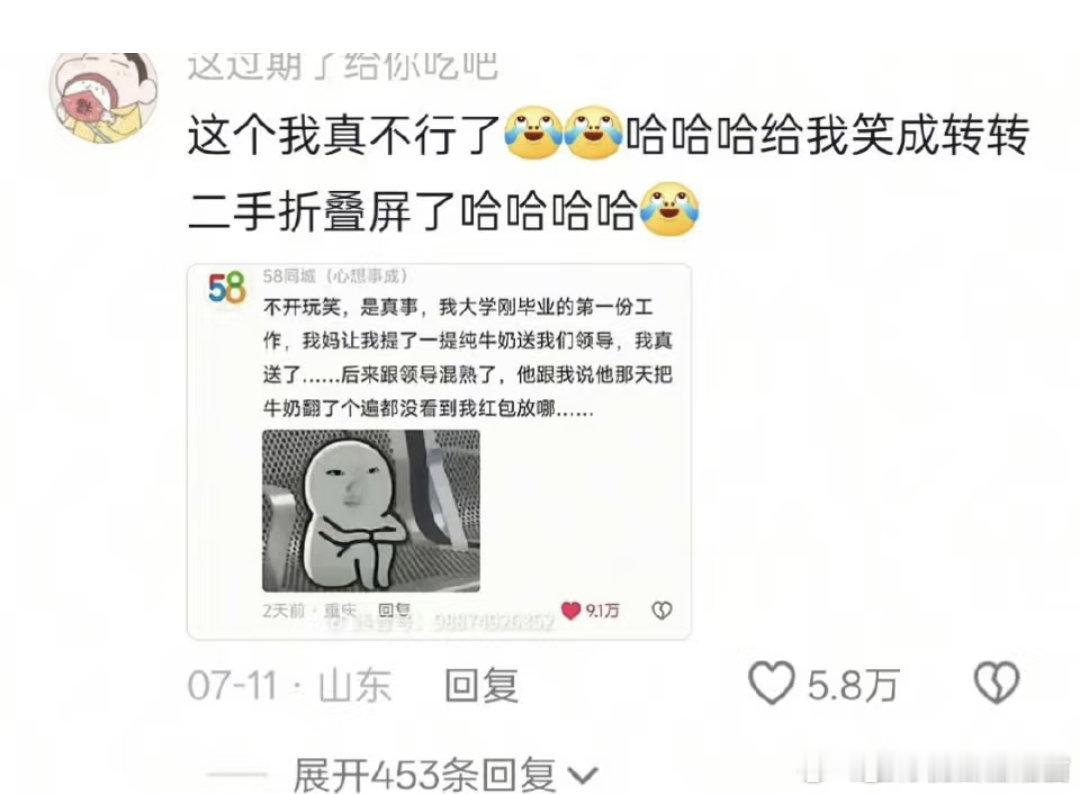View the crouching meme figure picture

[x=371, y=510]
